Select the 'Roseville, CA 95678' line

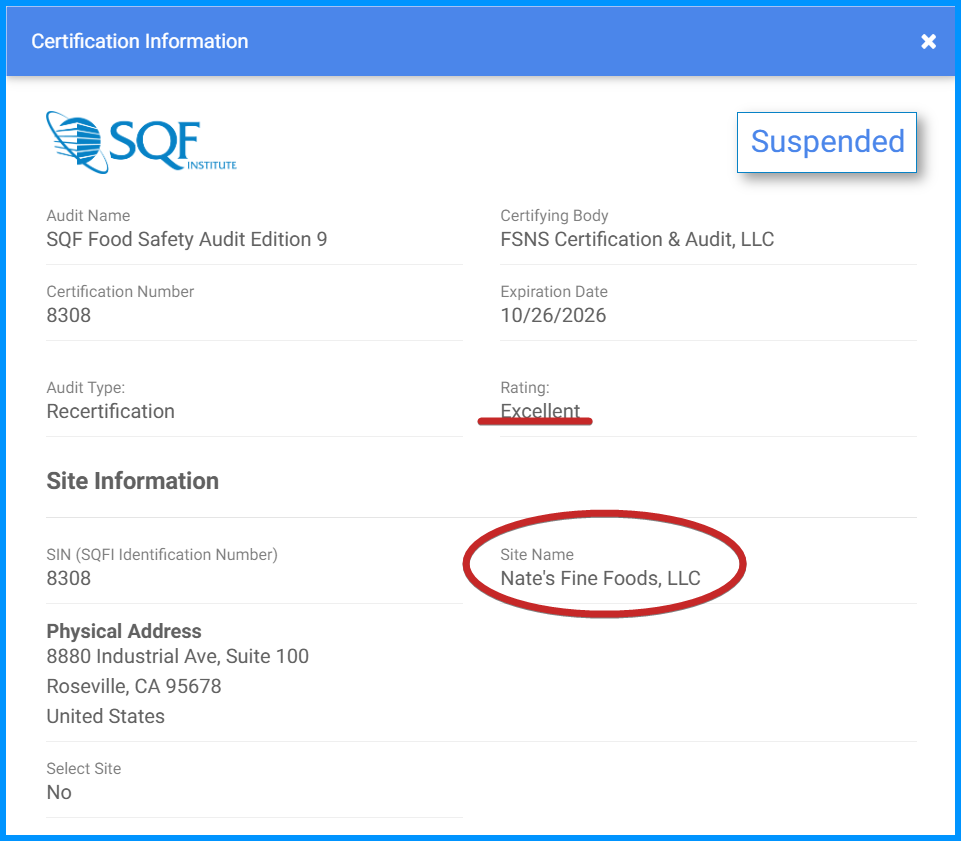pos(134,686)
